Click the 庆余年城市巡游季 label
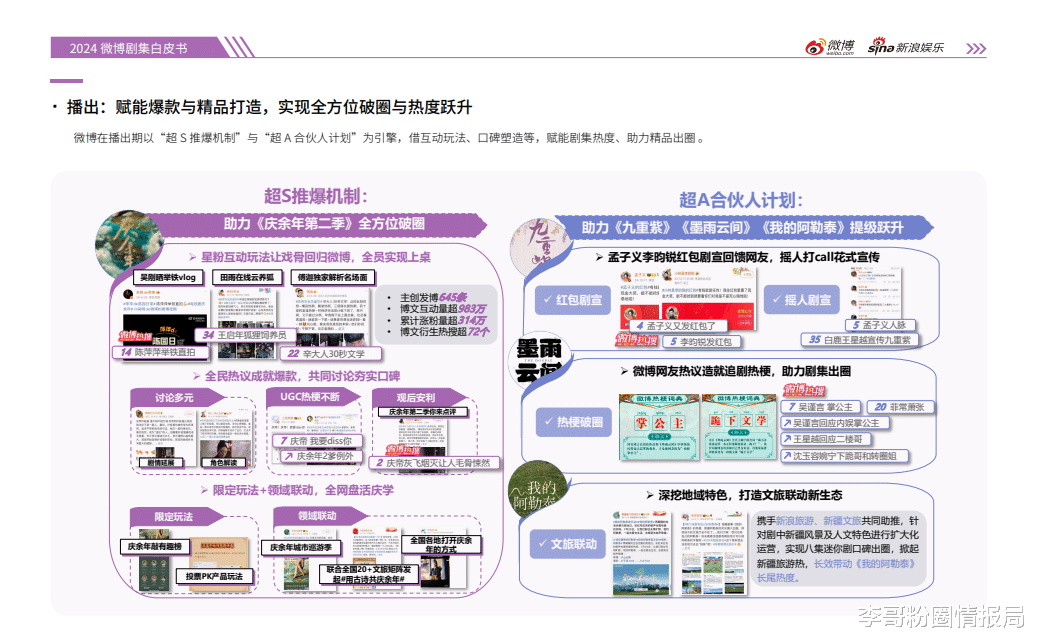1038x644 pixels. [x=301, y=547]
